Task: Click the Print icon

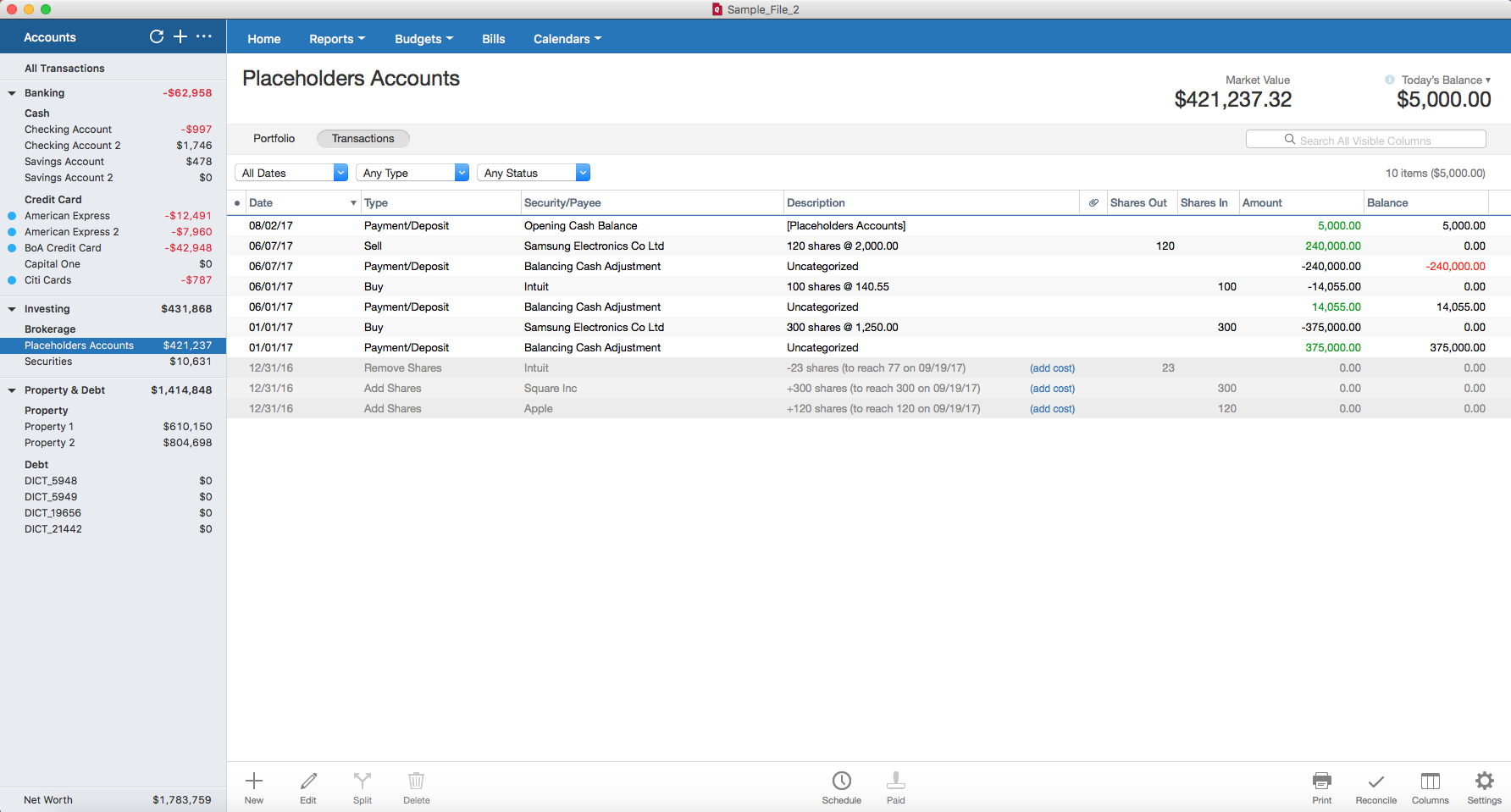Action: pyautogui.click(x=1321, y=782)
